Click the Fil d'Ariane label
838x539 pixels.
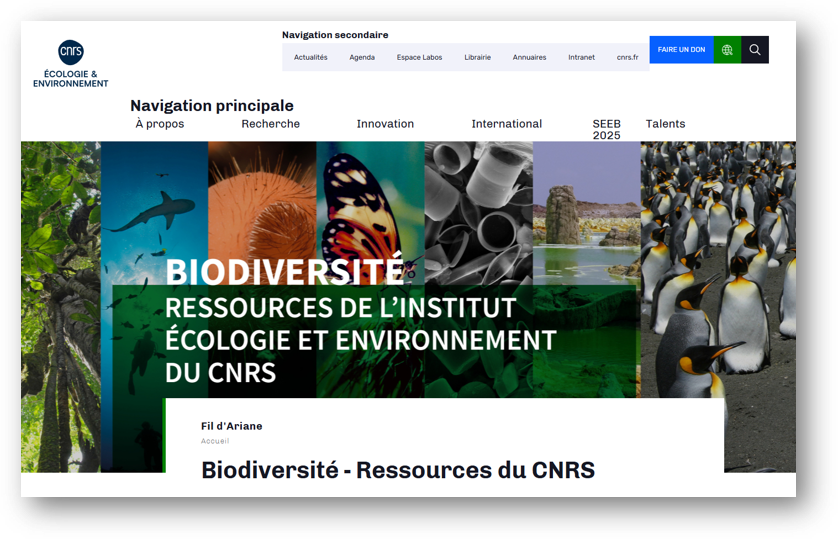coord(231,426)
